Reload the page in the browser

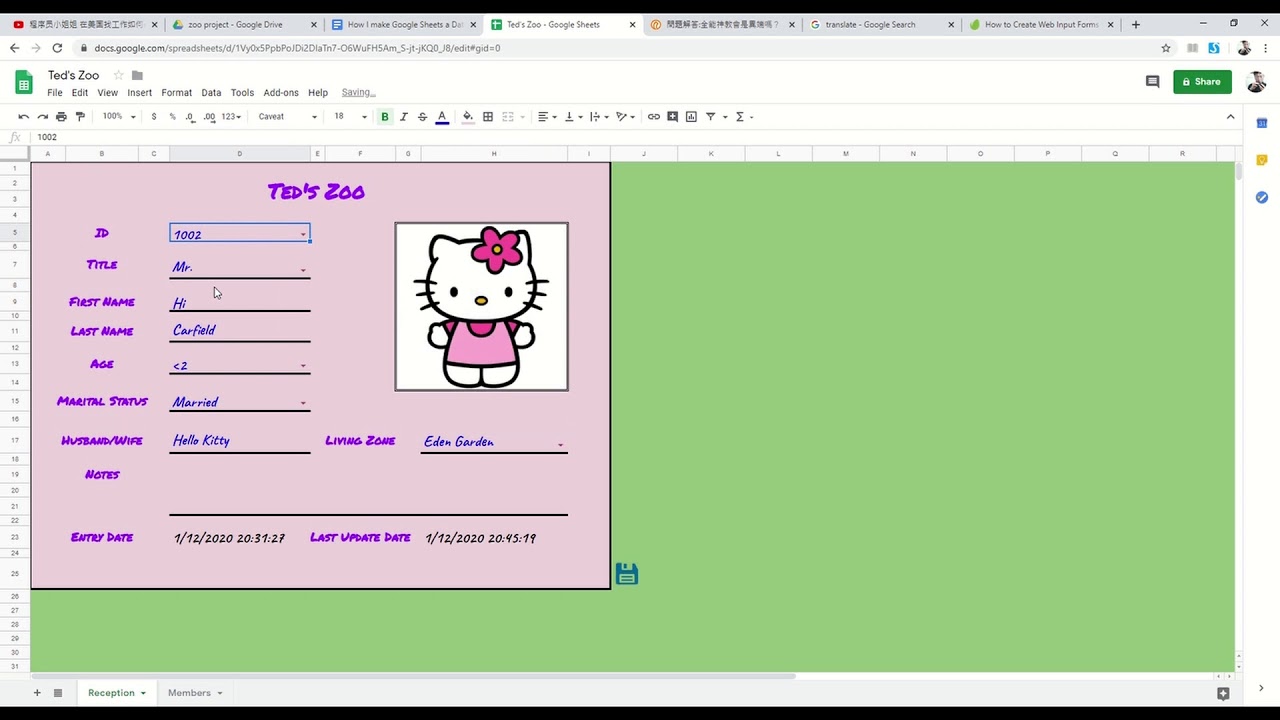coord(57,48)
